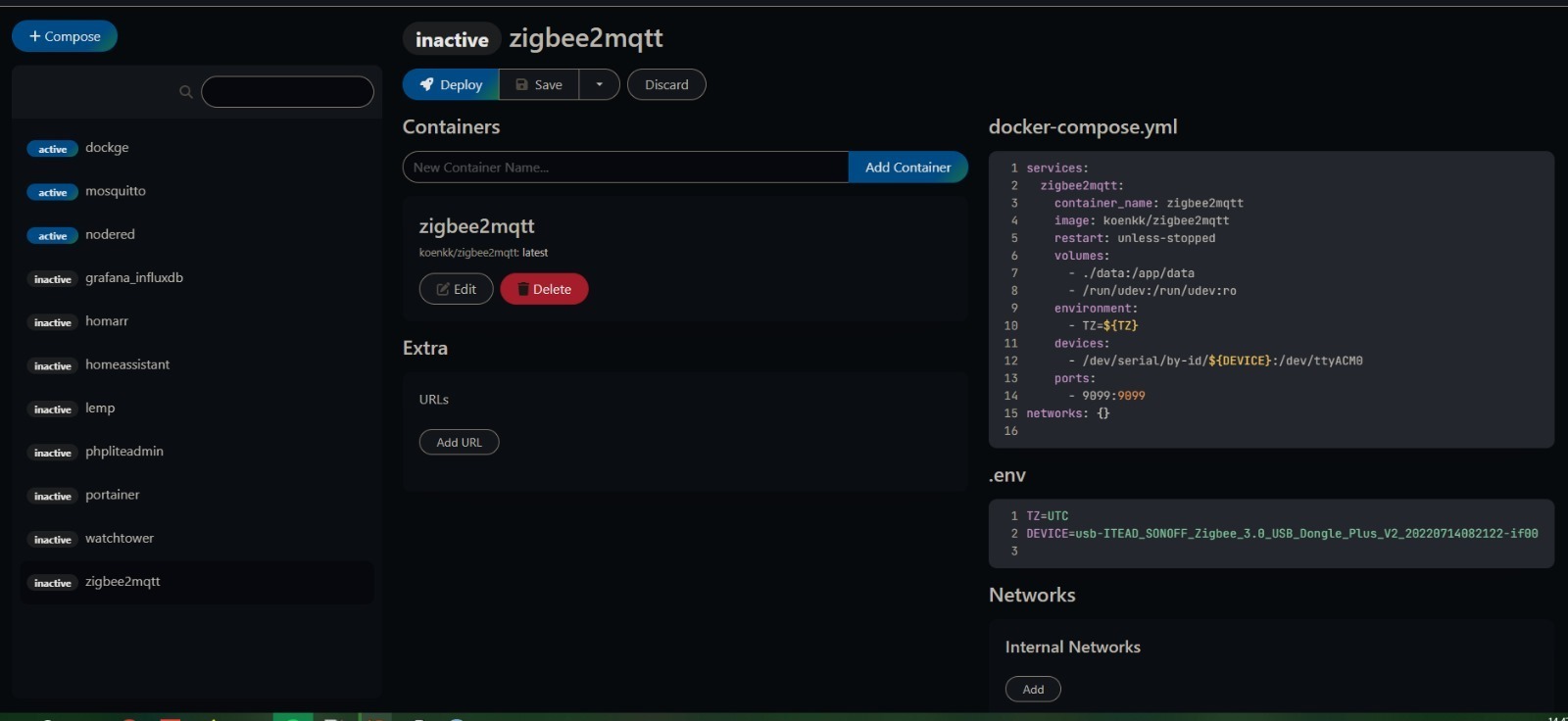The image size is (1568, 721).
Task: Click the search magnifier icon in sidebar
Action: [185, 92]
